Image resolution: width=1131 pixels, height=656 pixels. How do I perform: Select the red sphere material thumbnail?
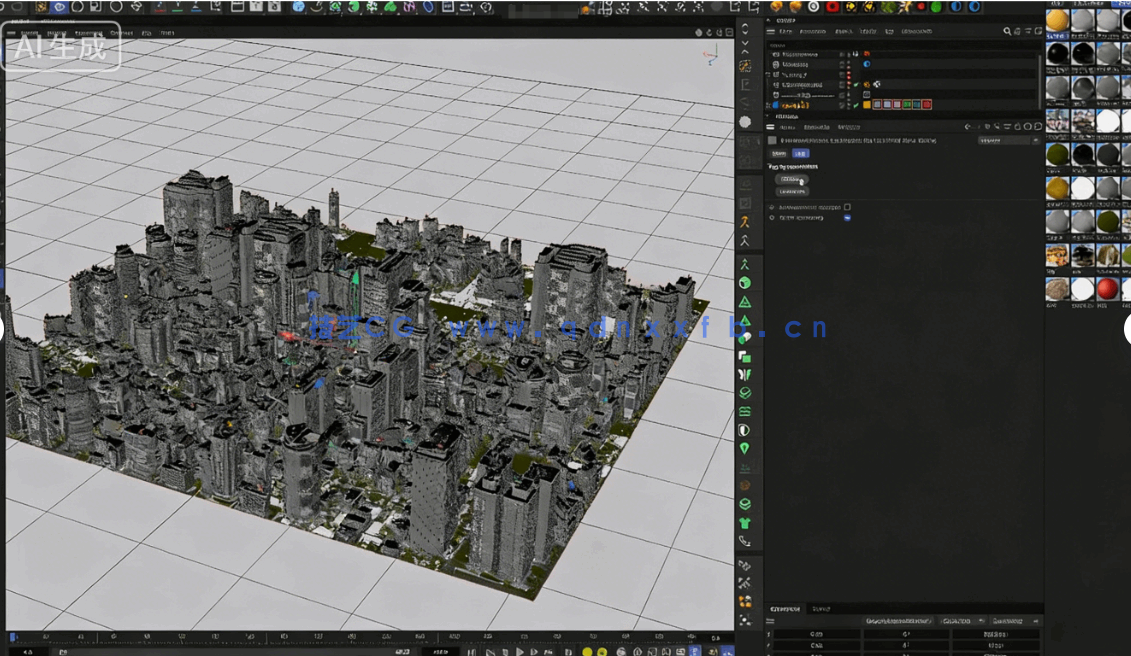tap(1106, 290)
